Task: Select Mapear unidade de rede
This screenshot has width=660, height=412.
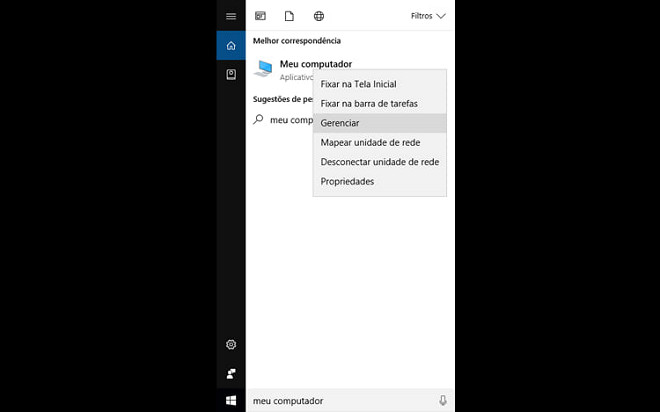Action: (x=380, y=142)
